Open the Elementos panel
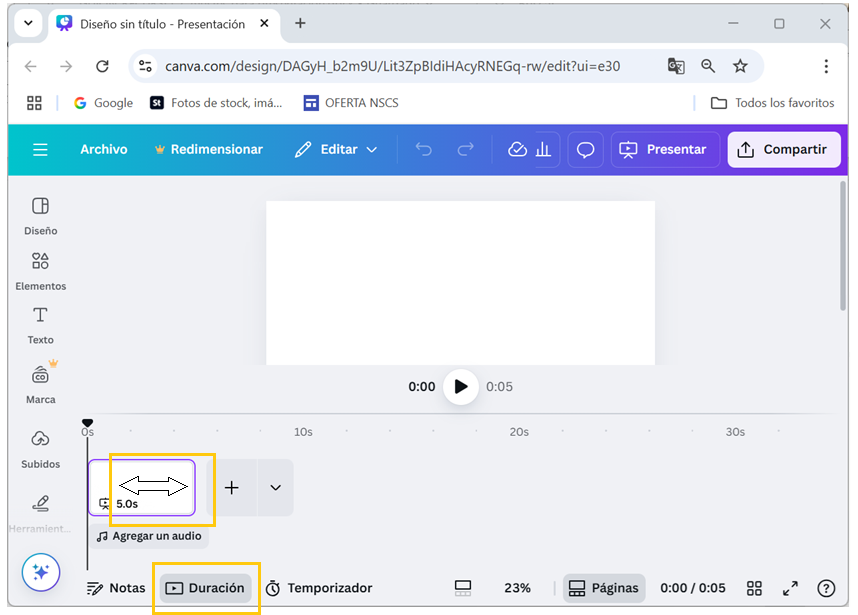 40,270
